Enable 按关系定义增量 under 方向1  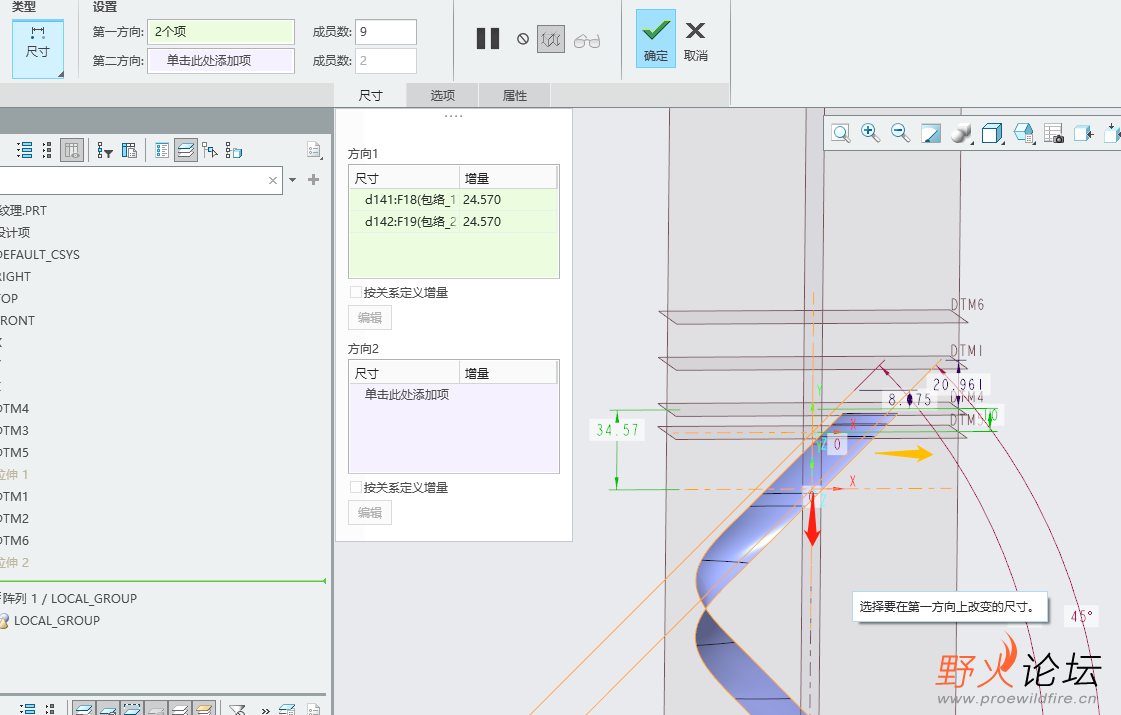[x=355, y=292]
